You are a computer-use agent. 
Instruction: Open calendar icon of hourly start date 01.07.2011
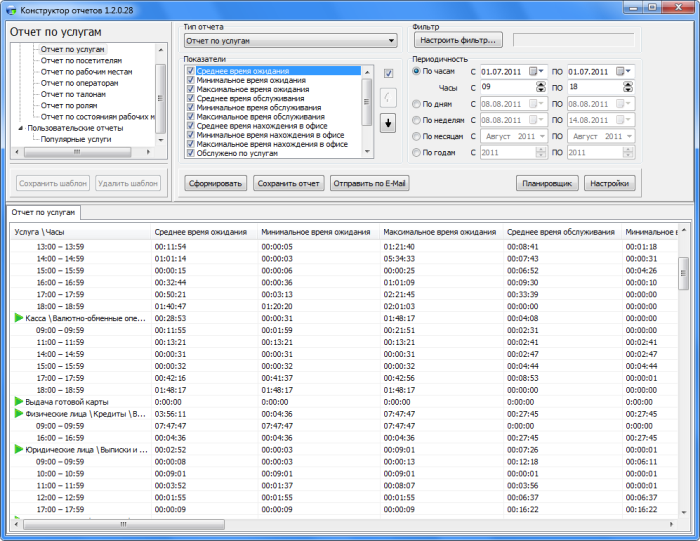(x=533, y=71)
